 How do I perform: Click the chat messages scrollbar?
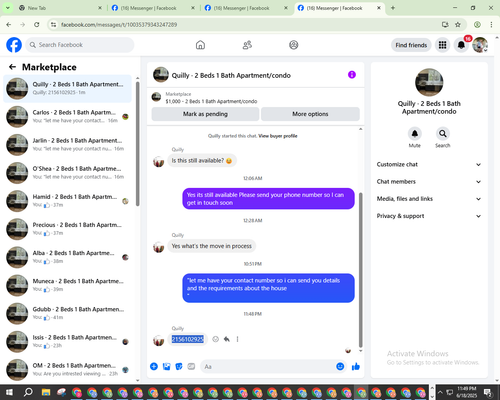(360, 270)
